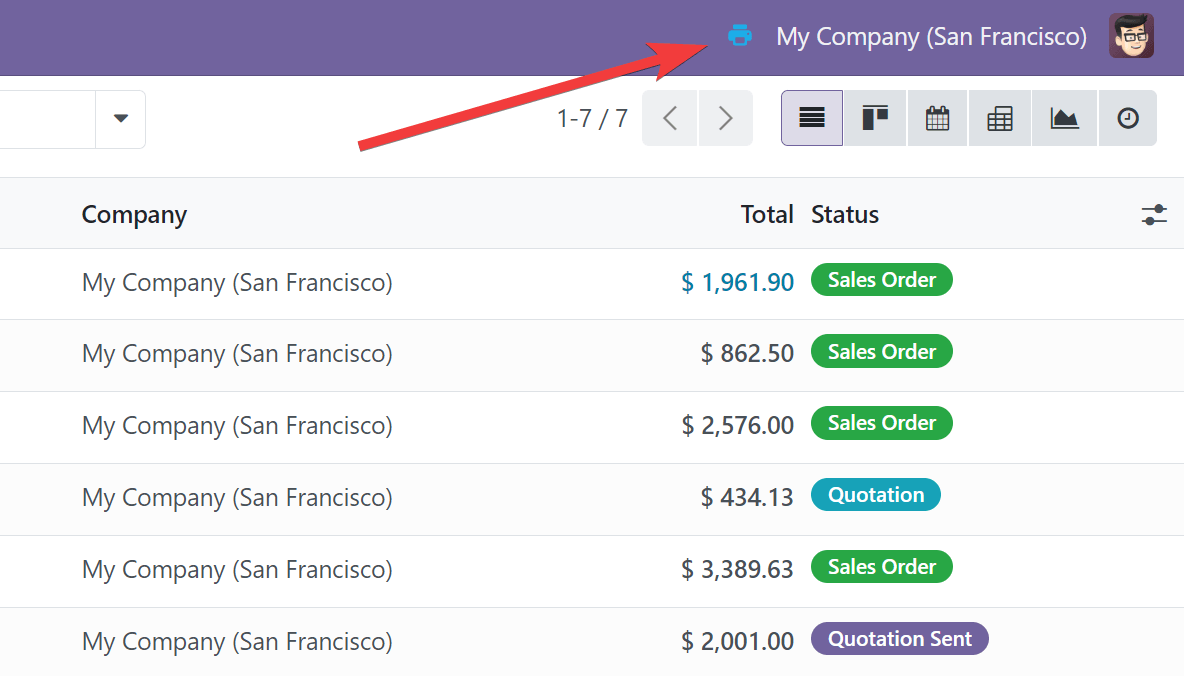Go to the previous page of records
The width and height of the screenshot is (1184, 676).
pos(670,118)
